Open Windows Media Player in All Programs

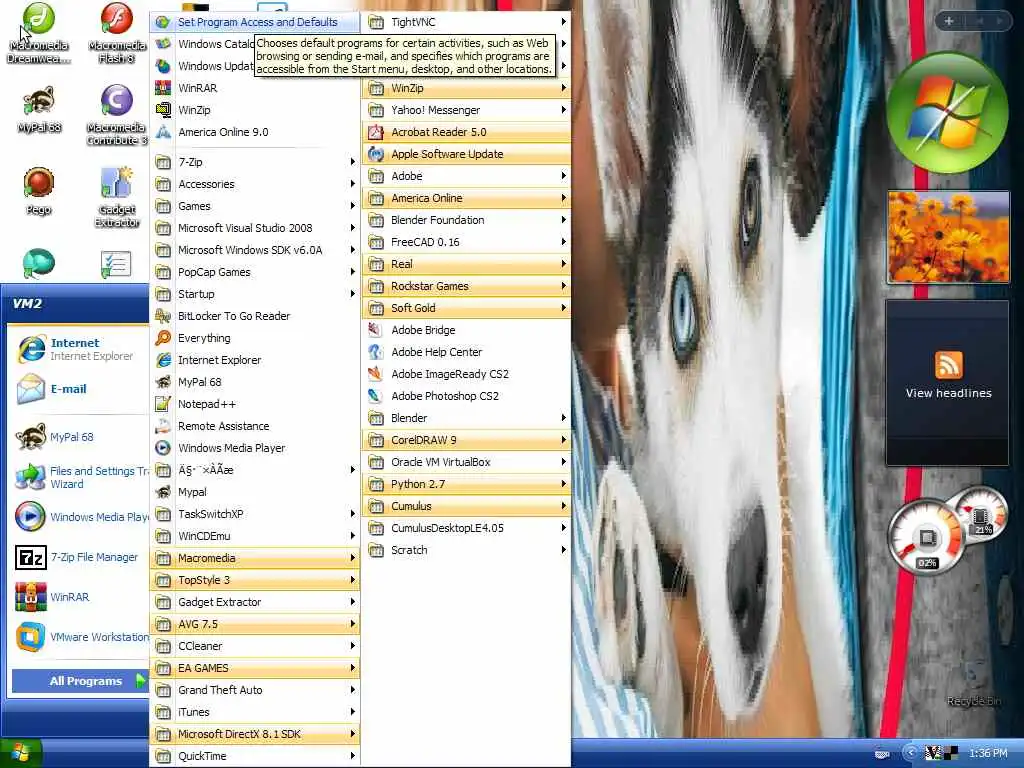255,448
